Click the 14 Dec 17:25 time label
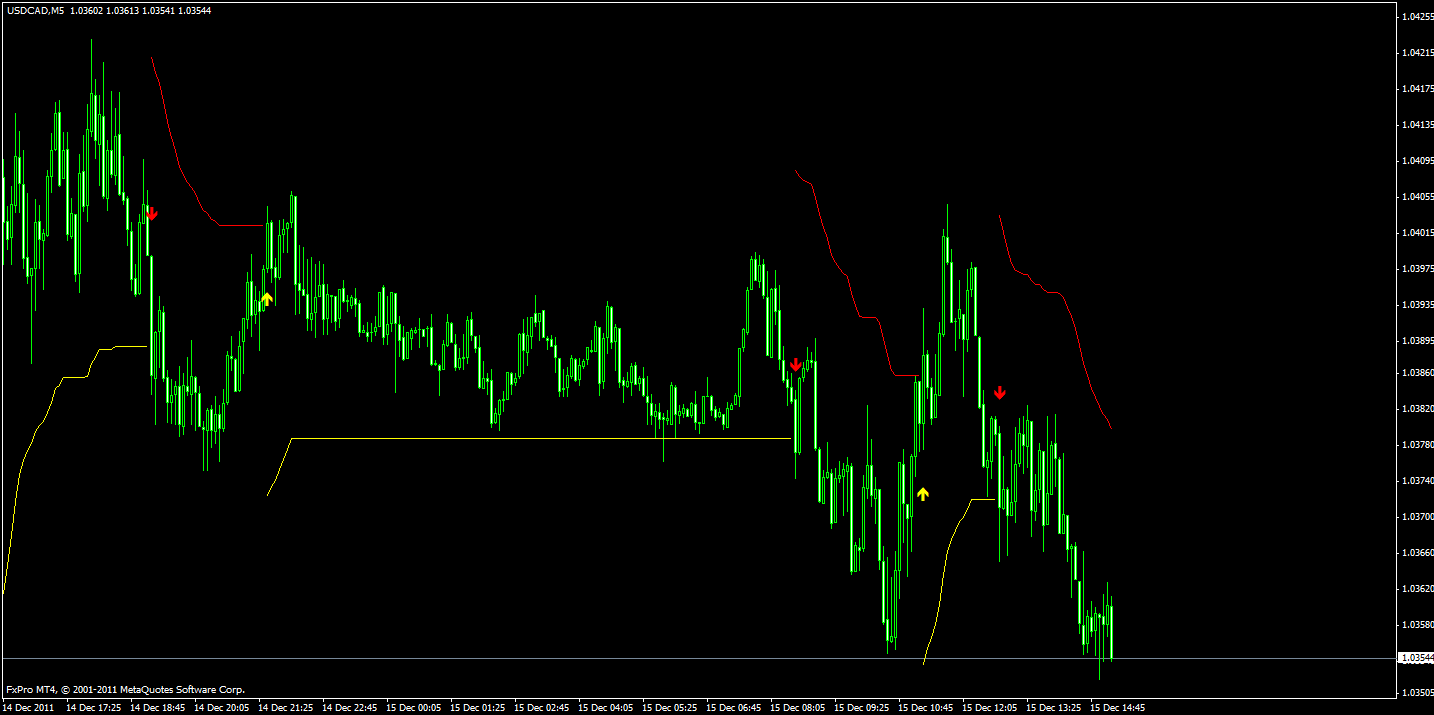Viewport: 1434px width, 715px height. (x=94, y=707)
